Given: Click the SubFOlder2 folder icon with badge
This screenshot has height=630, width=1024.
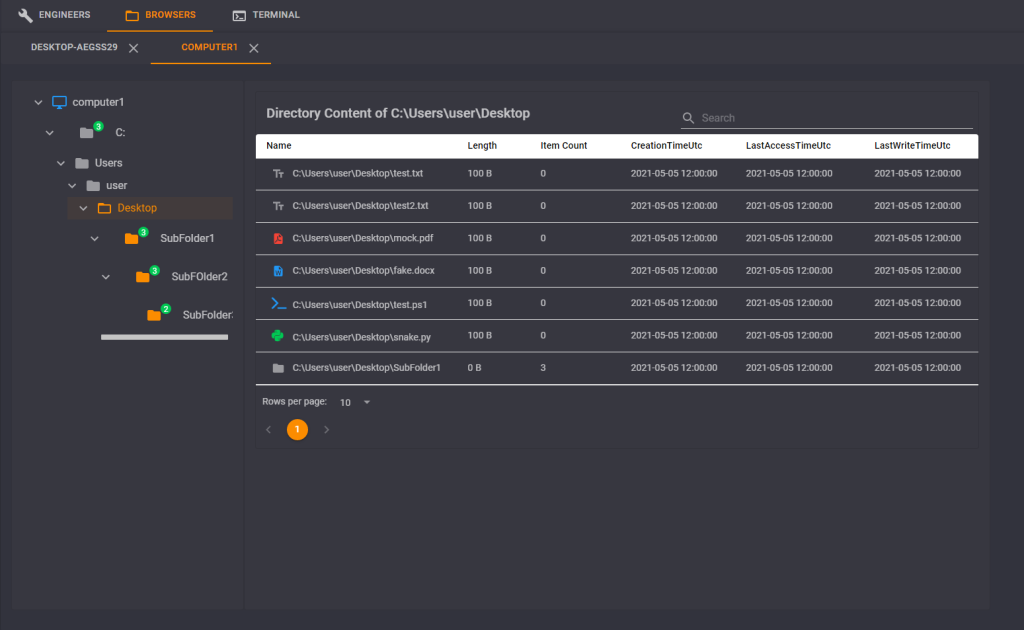Looking at the screenshot, I should (142, 277).
